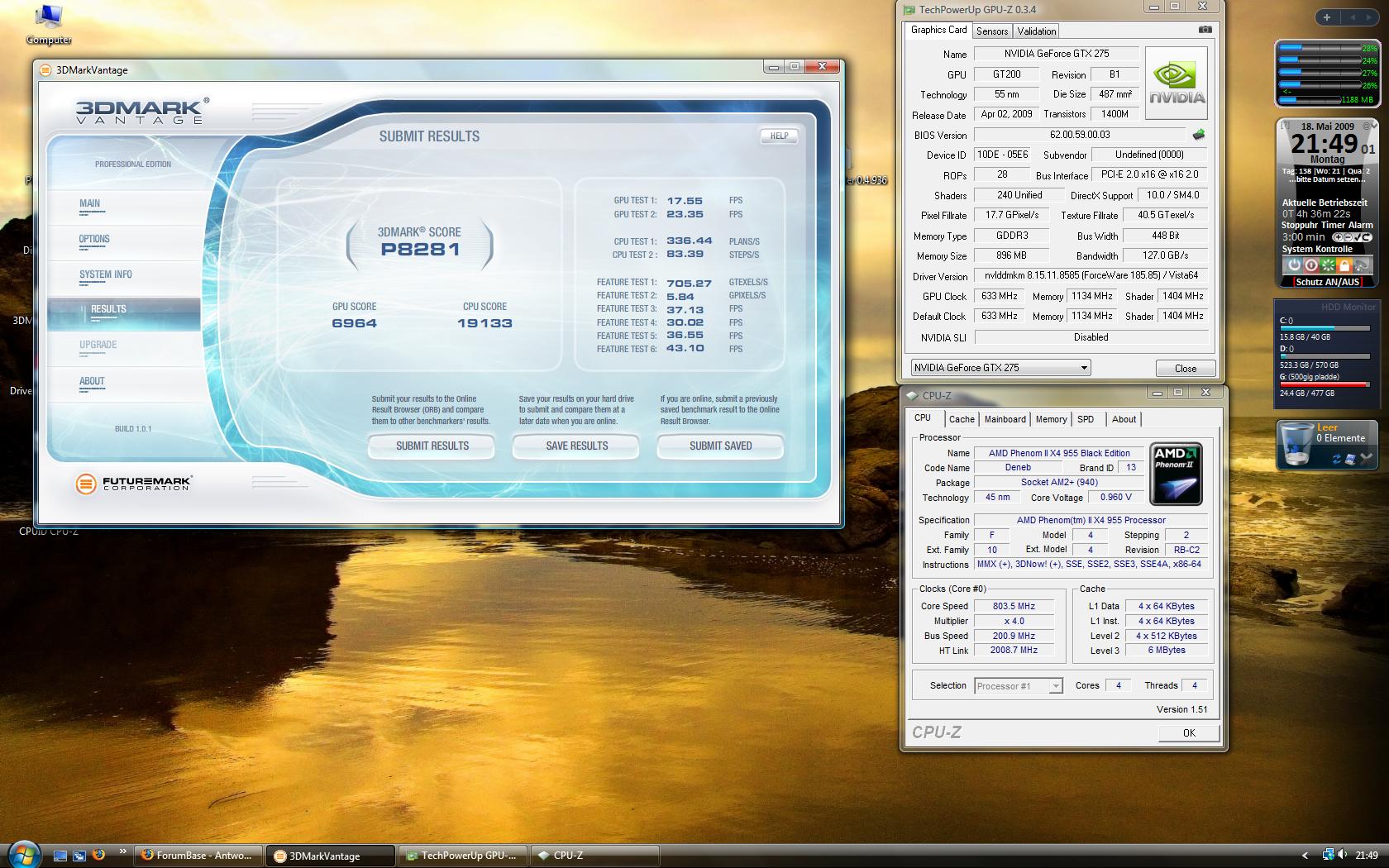
Task: Click the HELP button in 3DMark Vantage
Action: click(779, 136)
